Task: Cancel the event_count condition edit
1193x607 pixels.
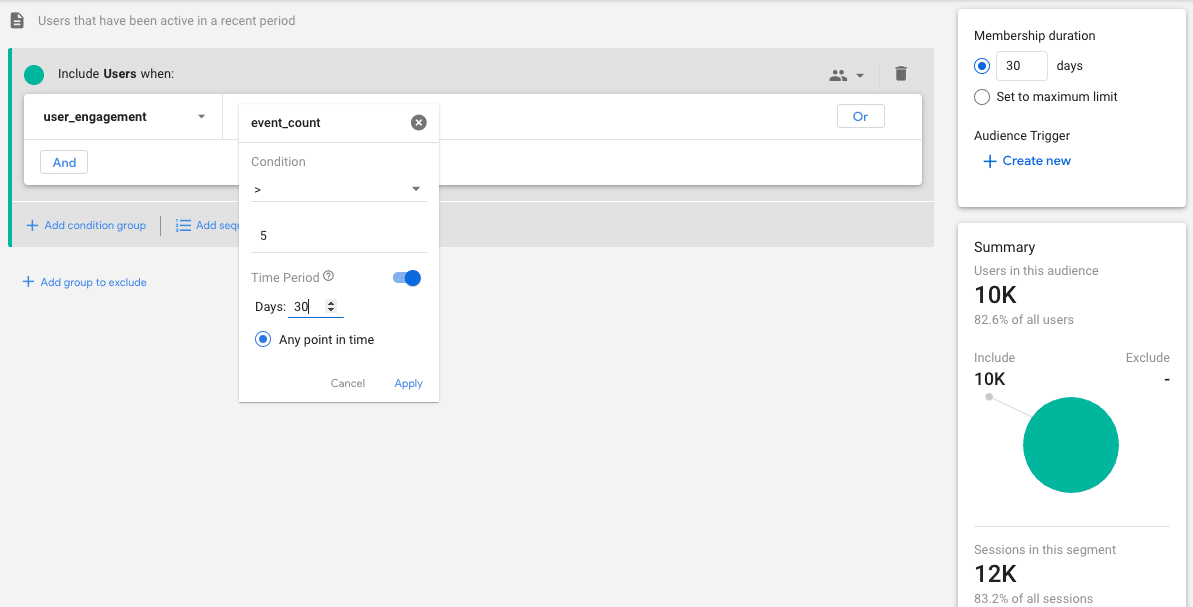Action: [x=347, y=383]
